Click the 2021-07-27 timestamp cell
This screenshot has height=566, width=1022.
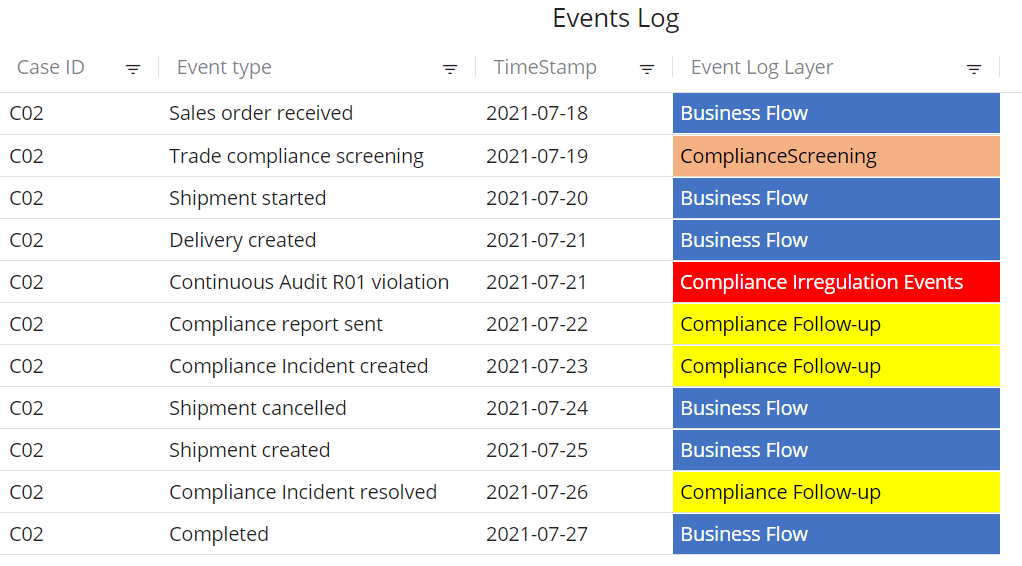coord(537,534)
